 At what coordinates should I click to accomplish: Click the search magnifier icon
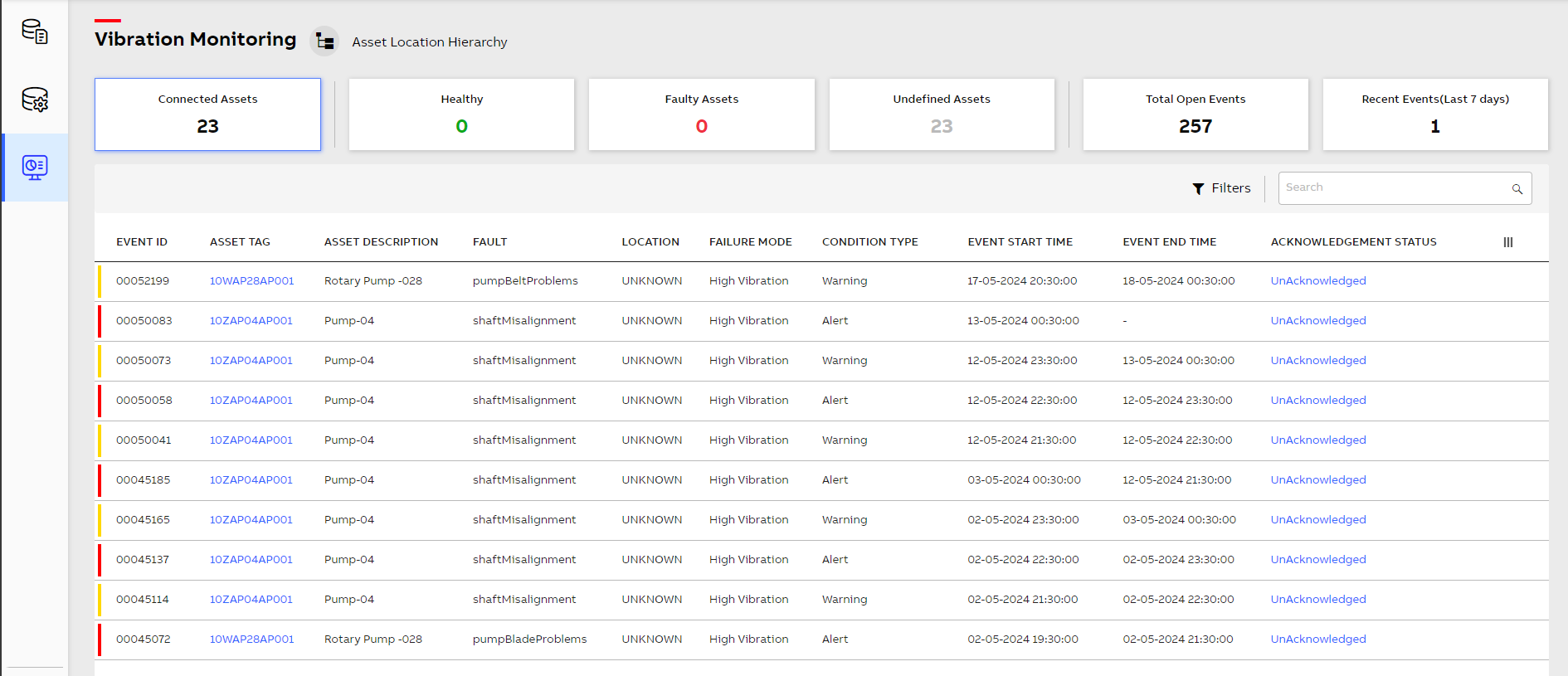point(1517,189)
